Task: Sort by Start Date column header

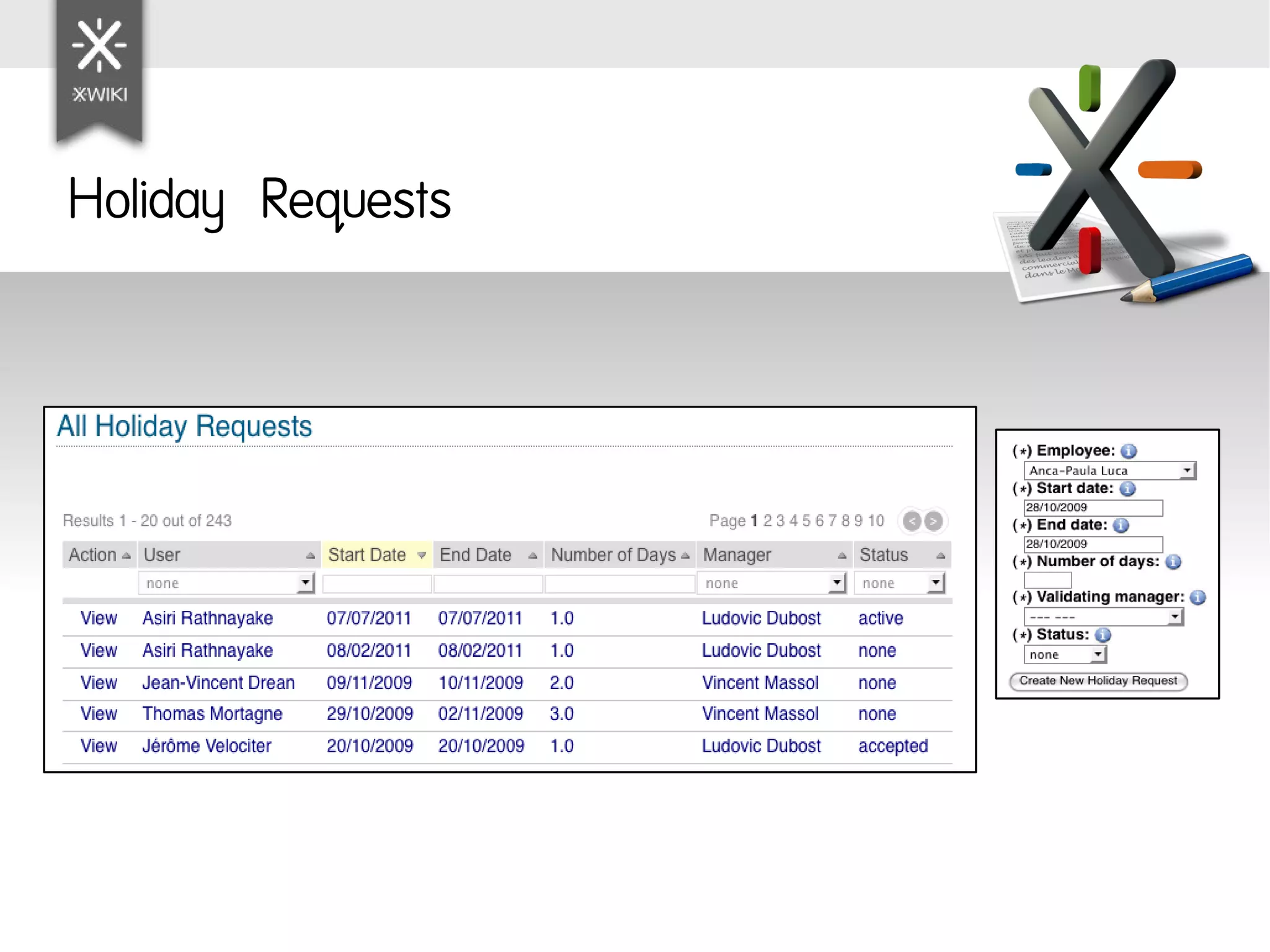Action: coord(377,555)
